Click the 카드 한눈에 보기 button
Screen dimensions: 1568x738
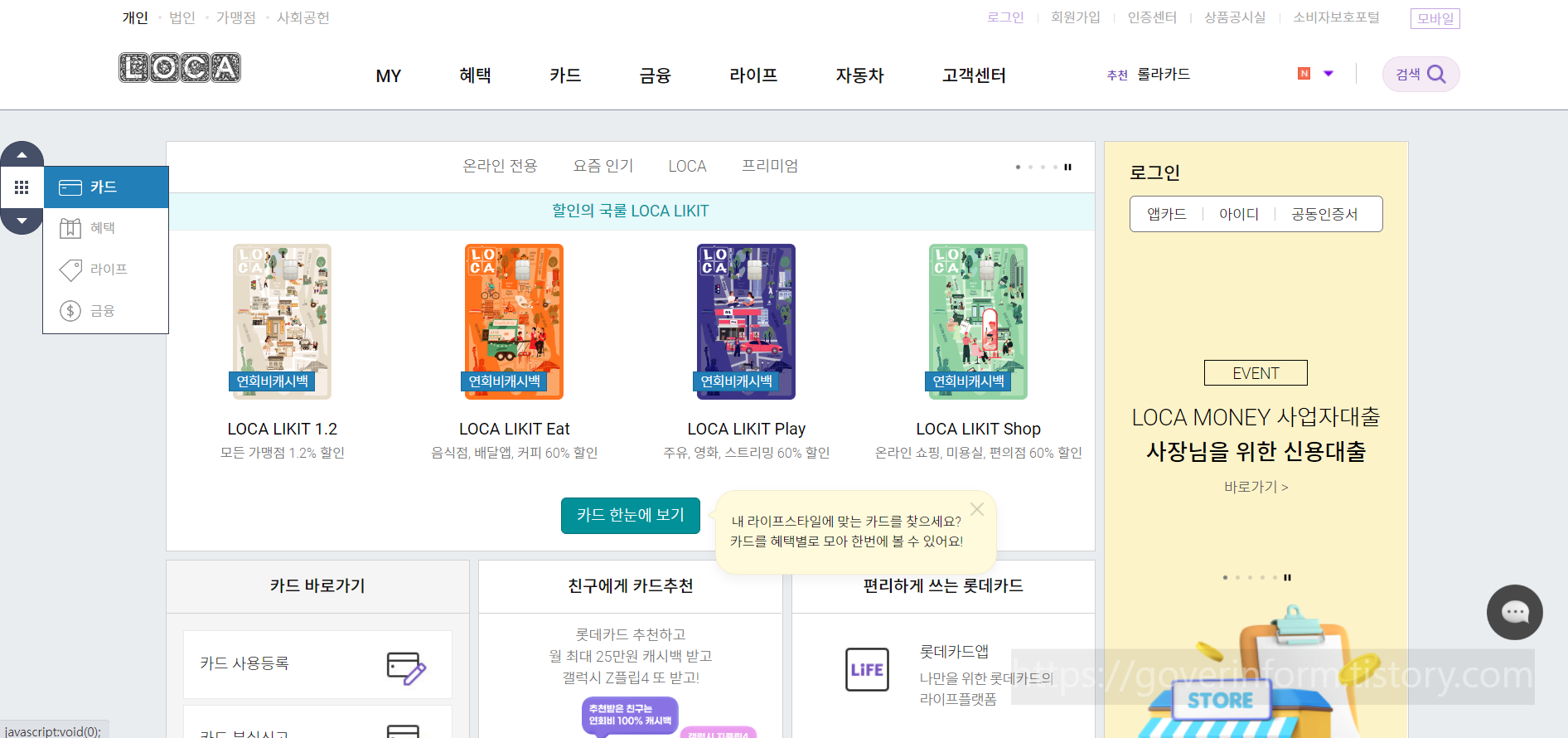(x=631, y=515)
